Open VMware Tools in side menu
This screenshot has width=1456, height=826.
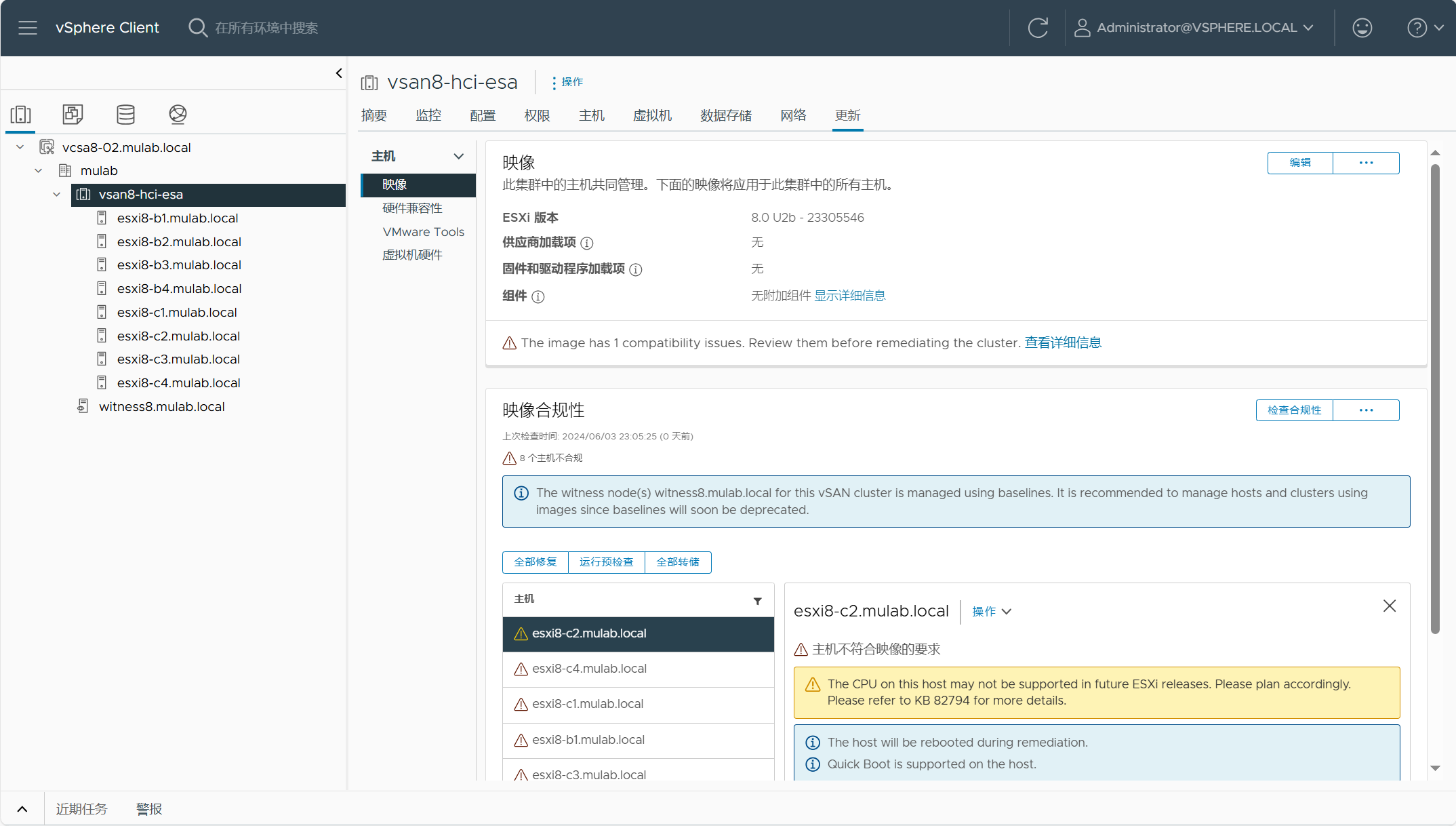424,232
